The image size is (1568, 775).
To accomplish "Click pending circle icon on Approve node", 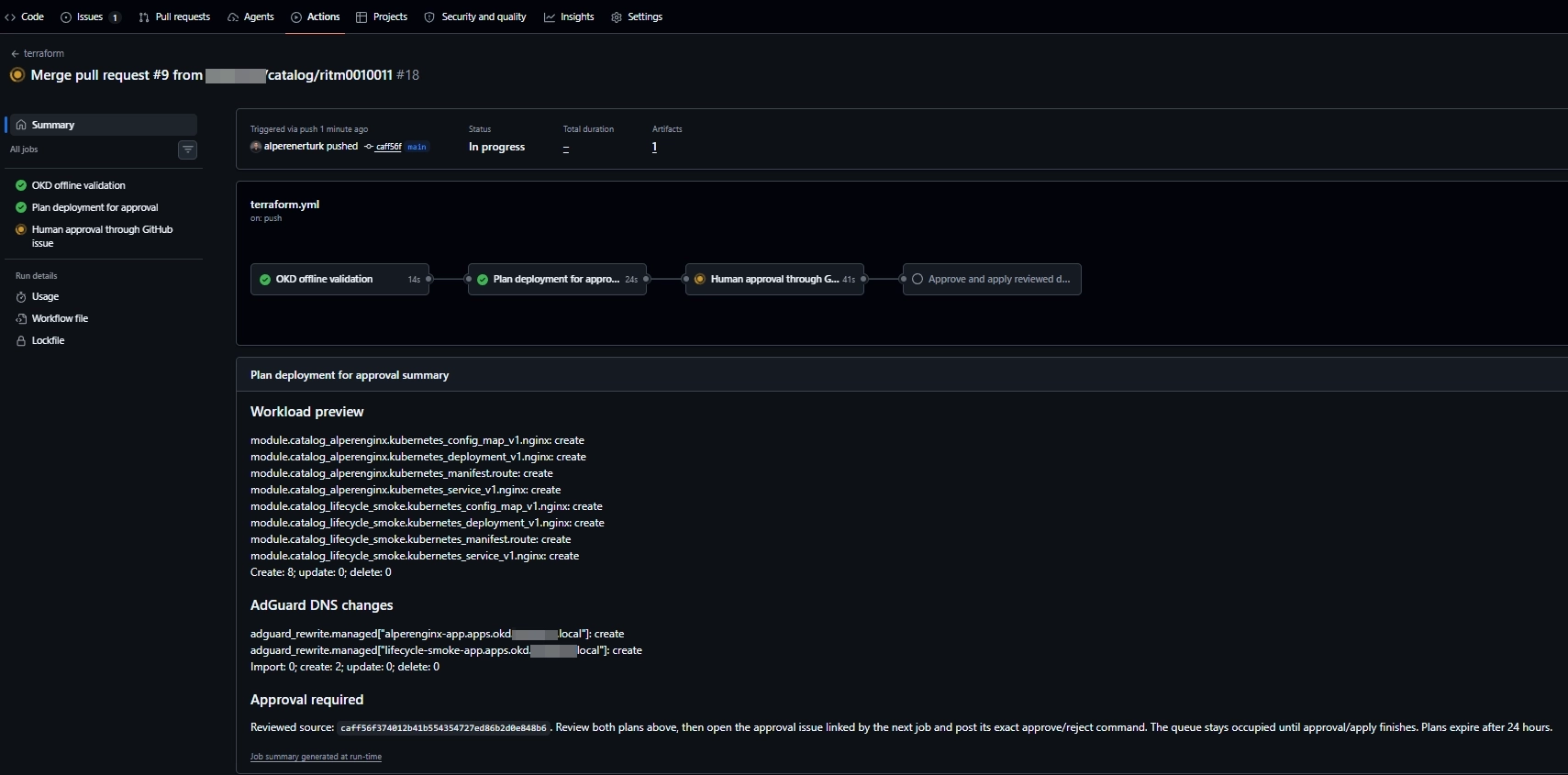I will (x=917, y=279).
